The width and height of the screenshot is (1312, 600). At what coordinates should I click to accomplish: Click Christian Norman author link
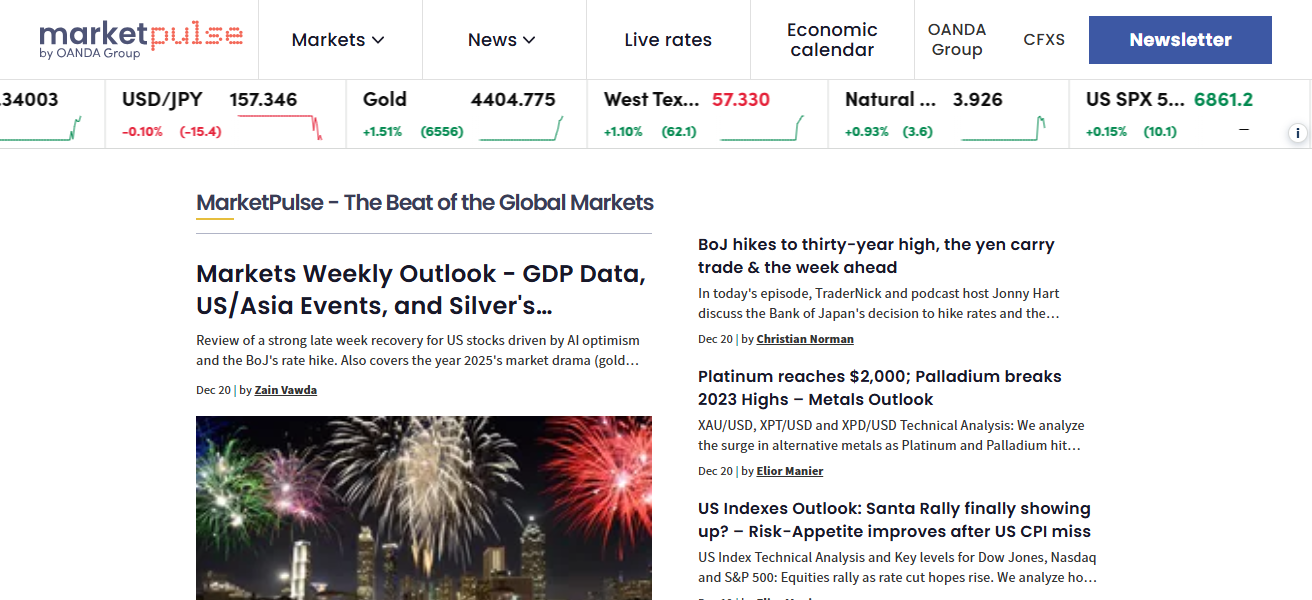(804, 338)
